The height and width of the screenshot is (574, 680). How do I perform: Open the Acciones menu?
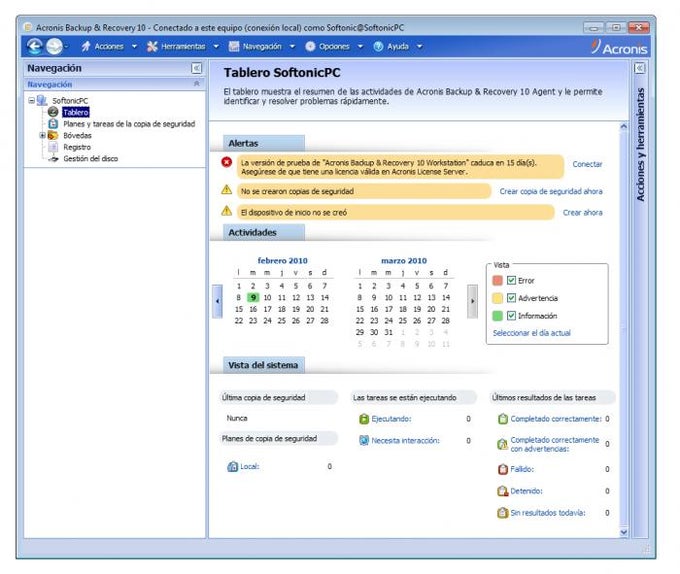(109, 46)
